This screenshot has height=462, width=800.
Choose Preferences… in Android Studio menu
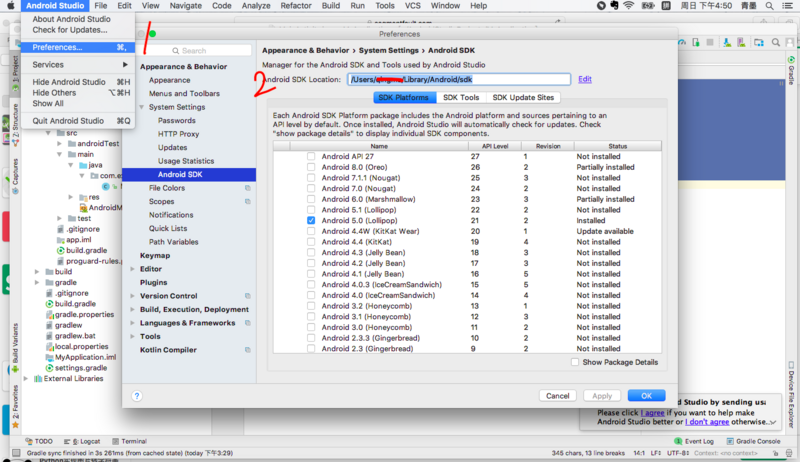pyautogui.click(x=78, y=47)
